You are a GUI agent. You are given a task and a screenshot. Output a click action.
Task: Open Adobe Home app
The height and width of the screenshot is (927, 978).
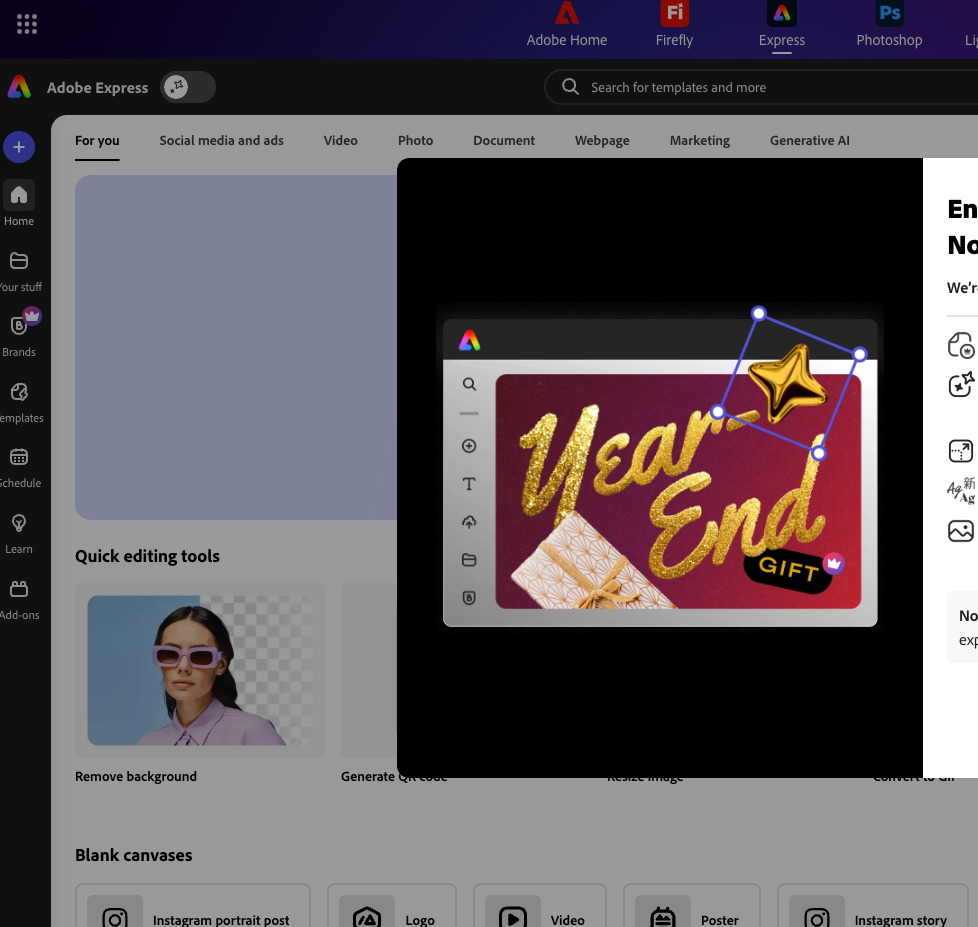[567, 25]
